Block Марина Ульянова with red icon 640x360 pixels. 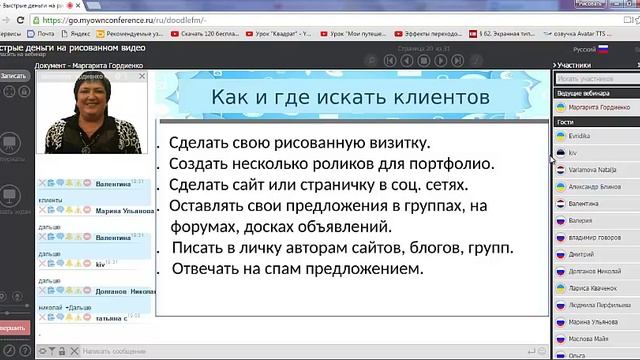(x=87, y=209)
